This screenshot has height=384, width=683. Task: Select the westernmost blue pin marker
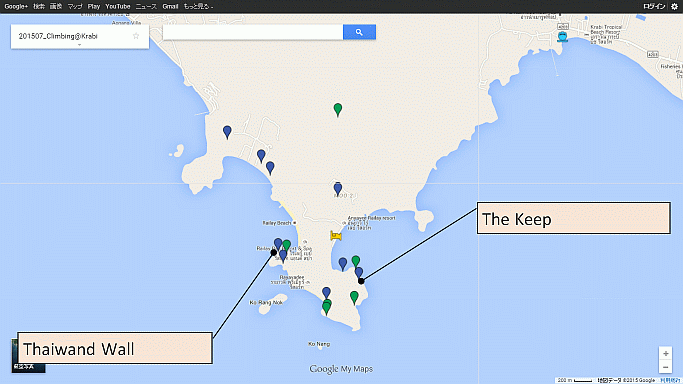(227, 132)
